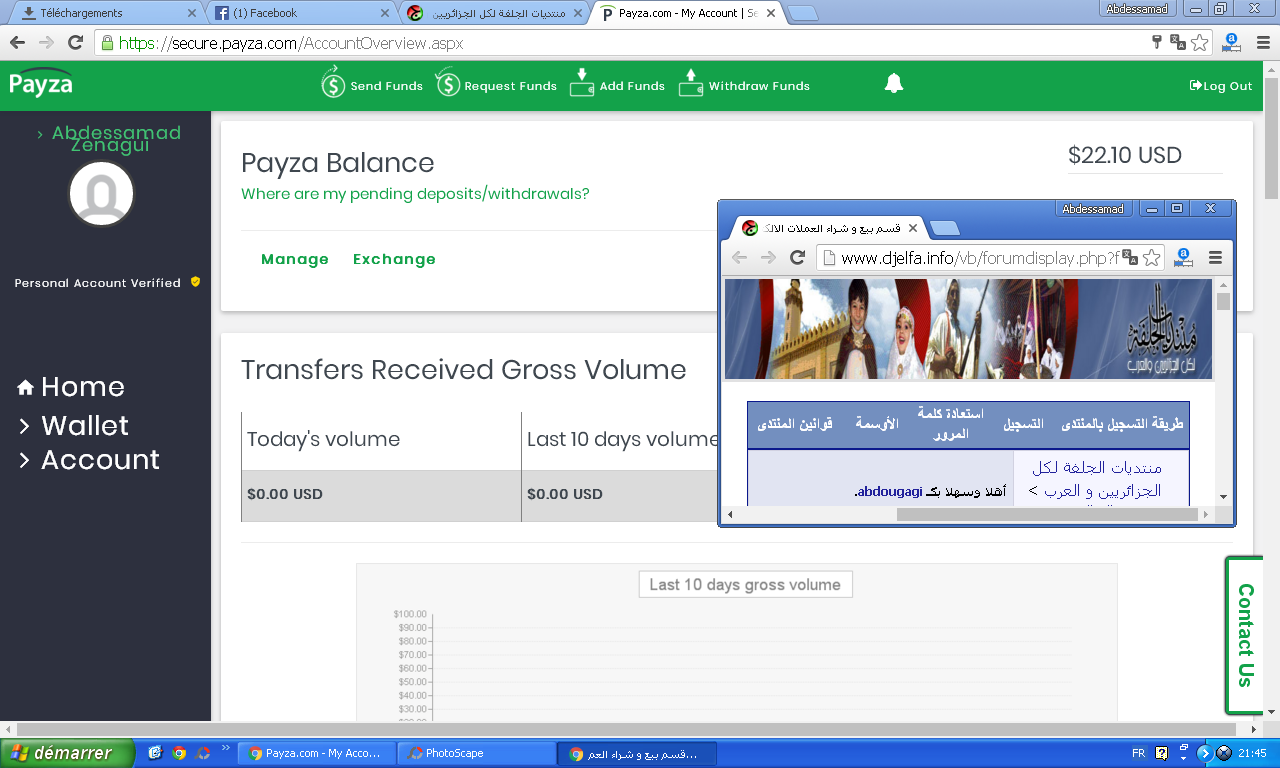The width and height of the screenshot is (1280, 768).
Task: Close the (1) Facebook tab
Action: 385,14
